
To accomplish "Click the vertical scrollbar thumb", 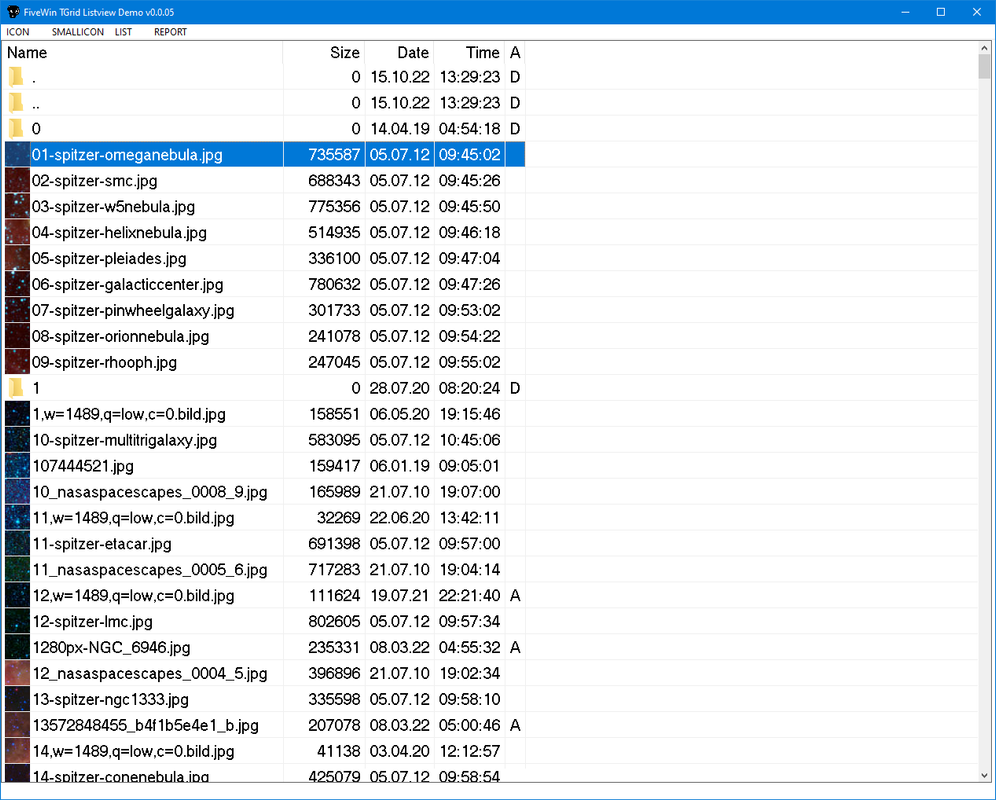I will point(984,67).
